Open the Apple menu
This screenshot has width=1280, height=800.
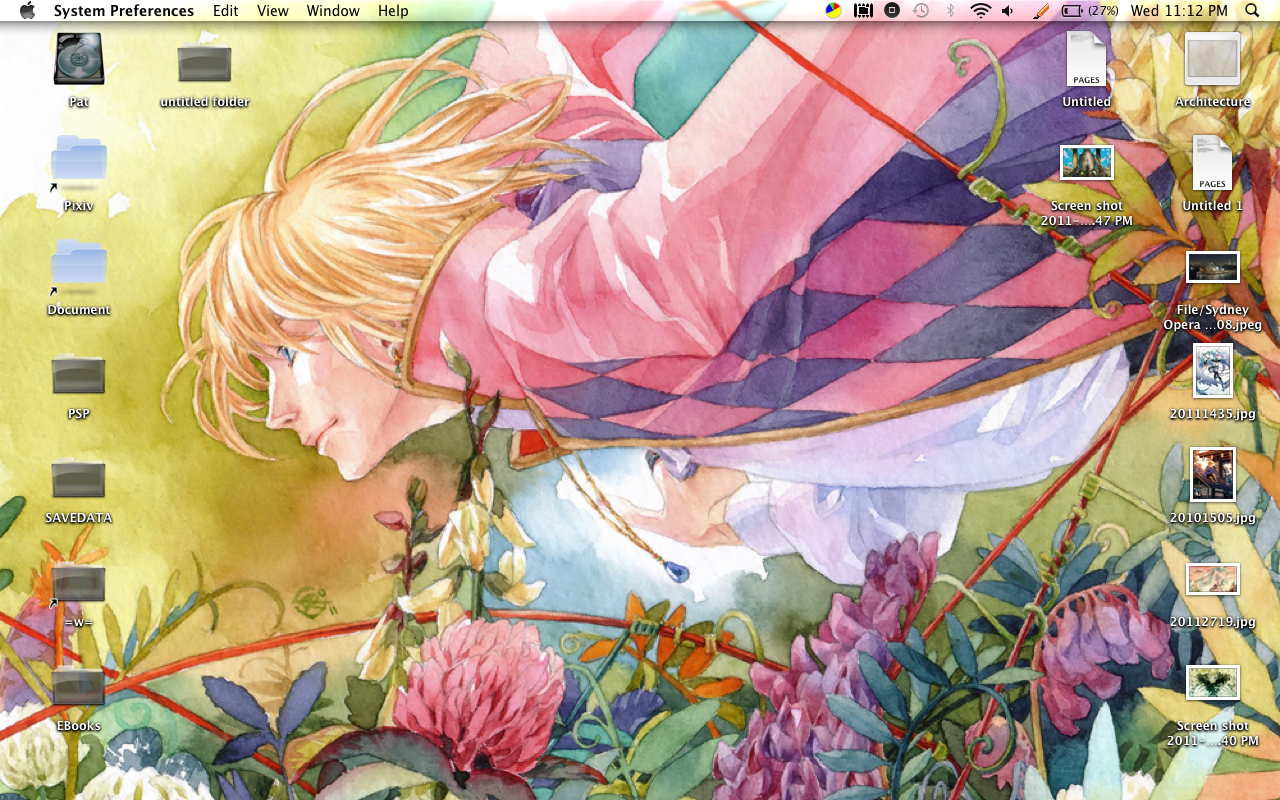[x=27, y=11]
